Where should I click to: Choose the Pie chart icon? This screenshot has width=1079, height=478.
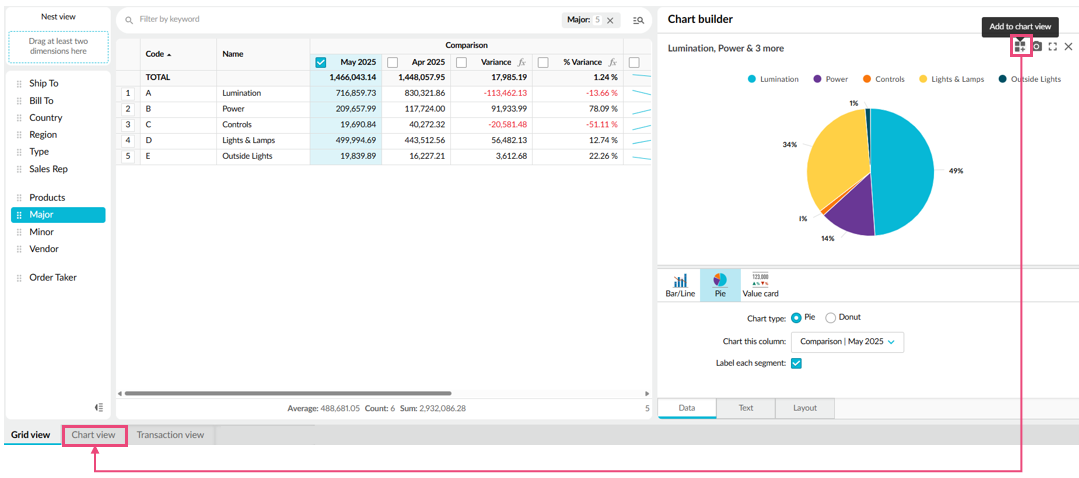720,285
